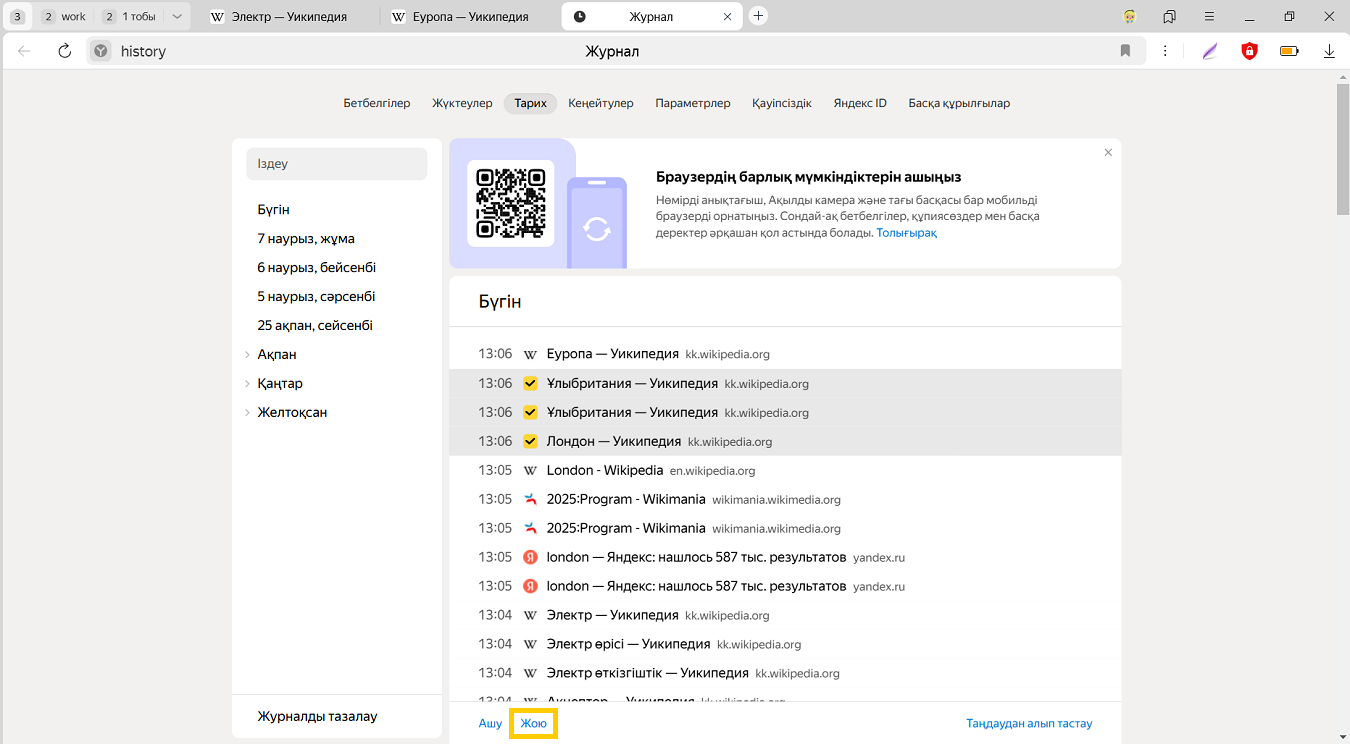This screenshot has height=744, width=1350.
Task: Open the downloads arrow icon
Action: click(x=1329, y=51)
